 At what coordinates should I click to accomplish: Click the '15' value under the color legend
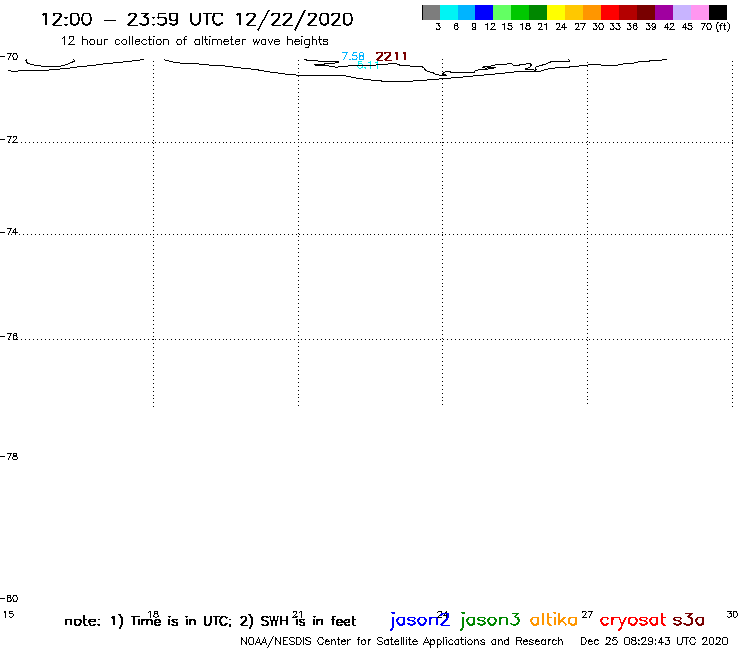click(x=507, y=27)
